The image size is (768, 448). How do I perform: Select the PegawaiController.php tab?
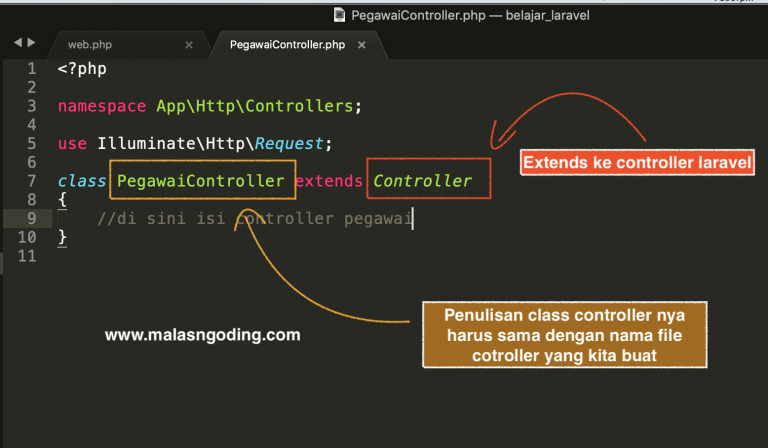[288, 45]
